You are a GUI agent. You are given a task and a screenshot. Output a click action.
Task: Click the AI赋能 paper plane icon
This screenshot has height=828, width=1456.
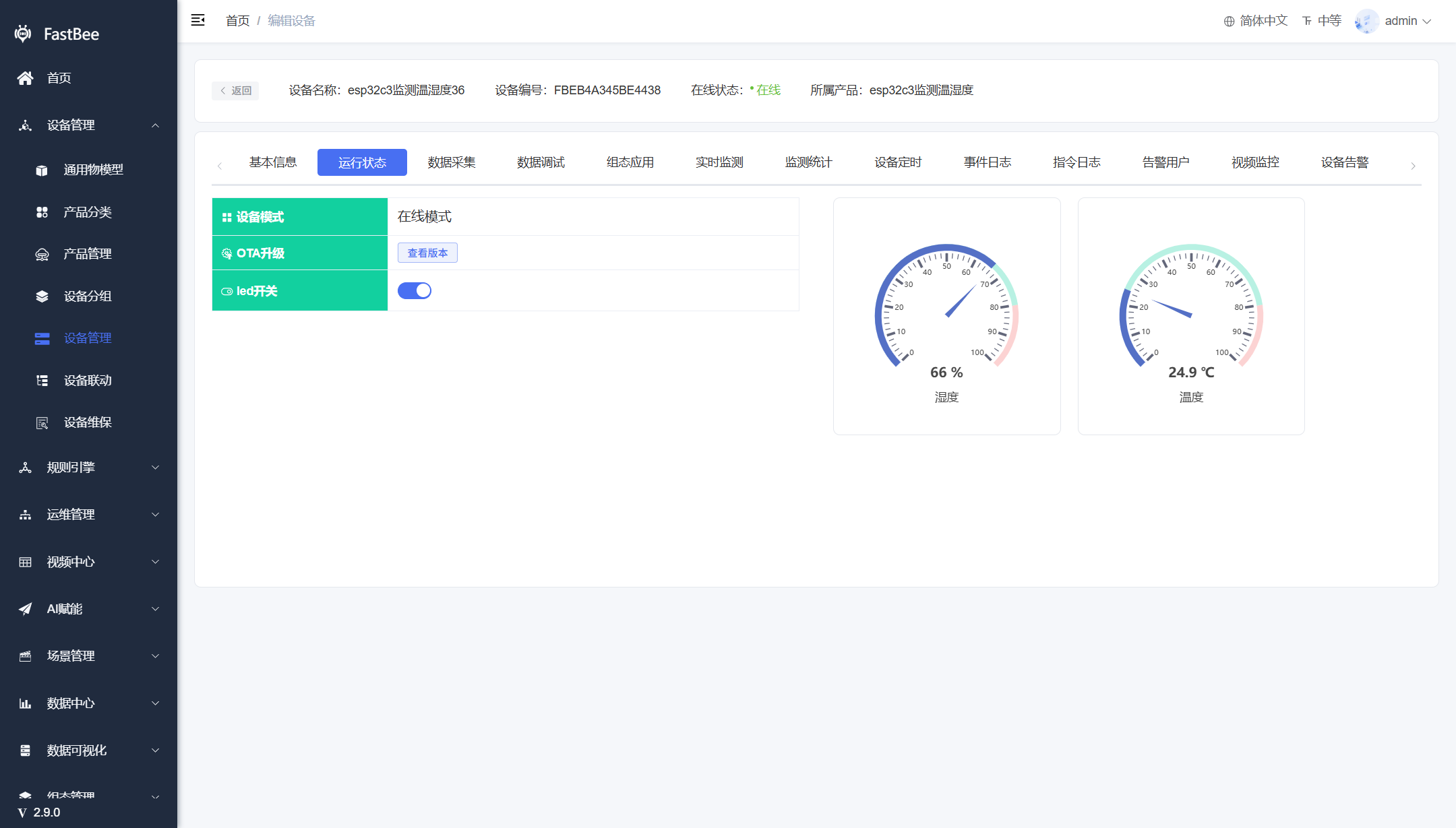(x=25, y=609)
